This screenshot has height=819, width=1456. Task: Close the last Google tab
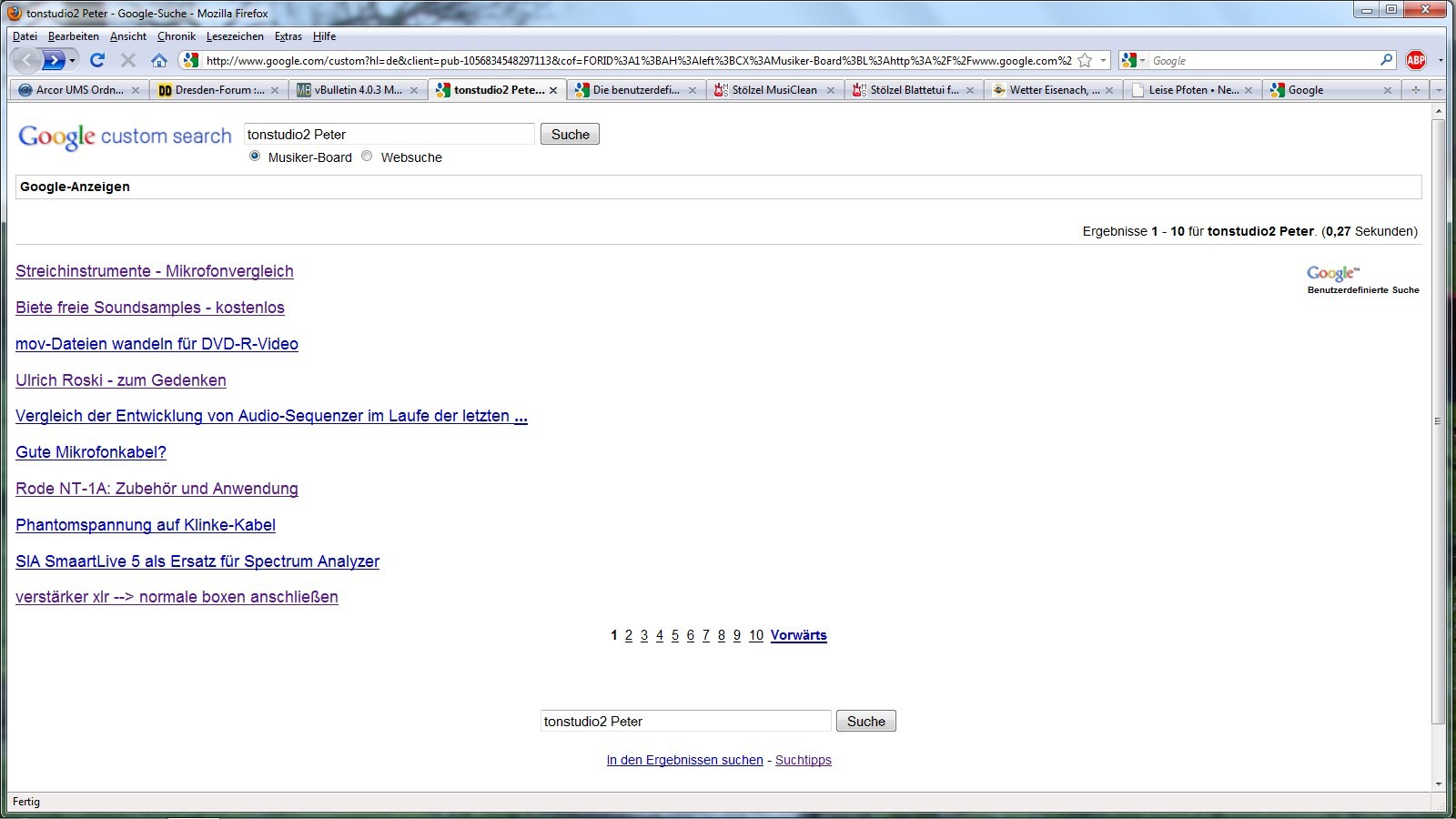coord(1388,90)
